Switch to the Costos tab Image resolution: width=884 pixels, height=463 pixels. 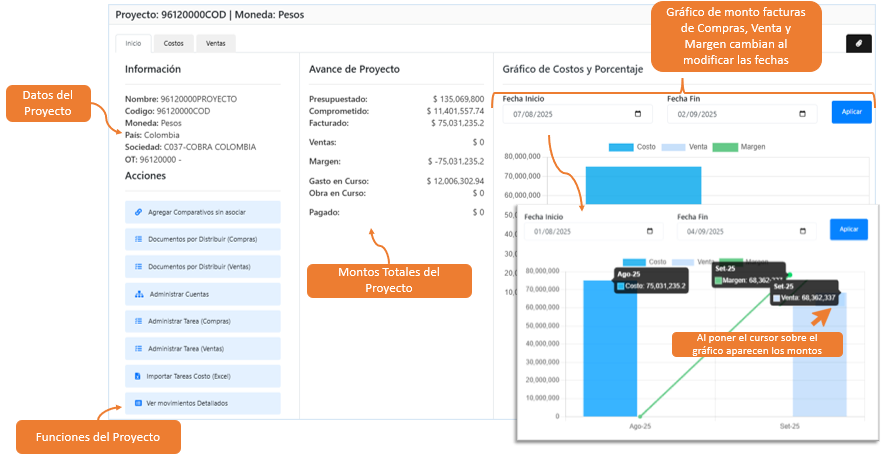click(173, 43)
